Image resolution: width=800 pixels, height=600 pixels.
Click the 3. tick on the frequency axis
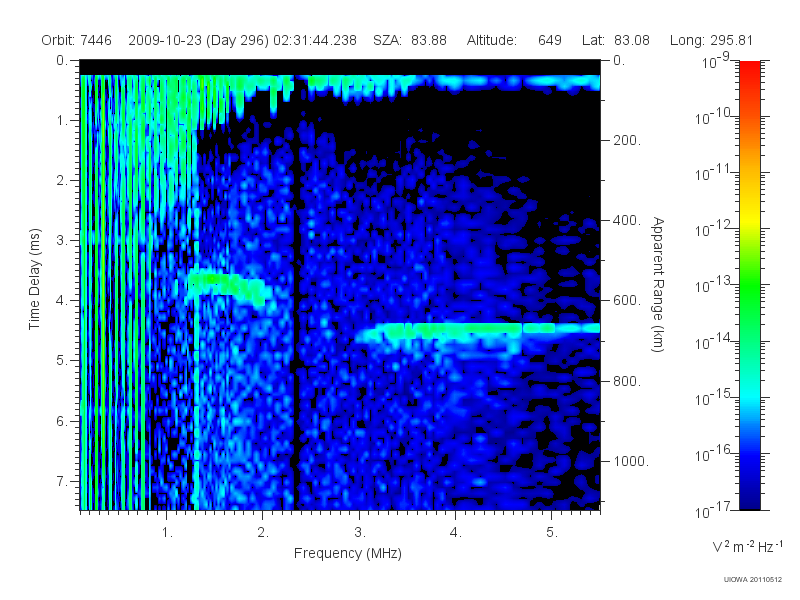(360, 533)
